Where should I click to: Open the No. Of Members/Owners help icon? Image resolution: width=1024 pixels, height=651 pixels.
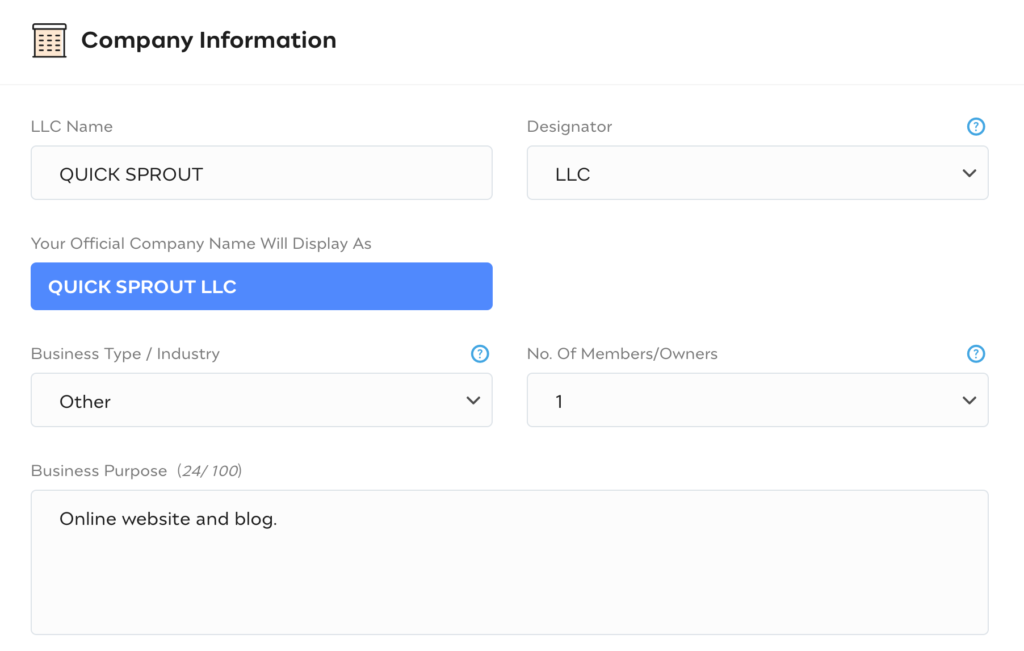point(976,354)
